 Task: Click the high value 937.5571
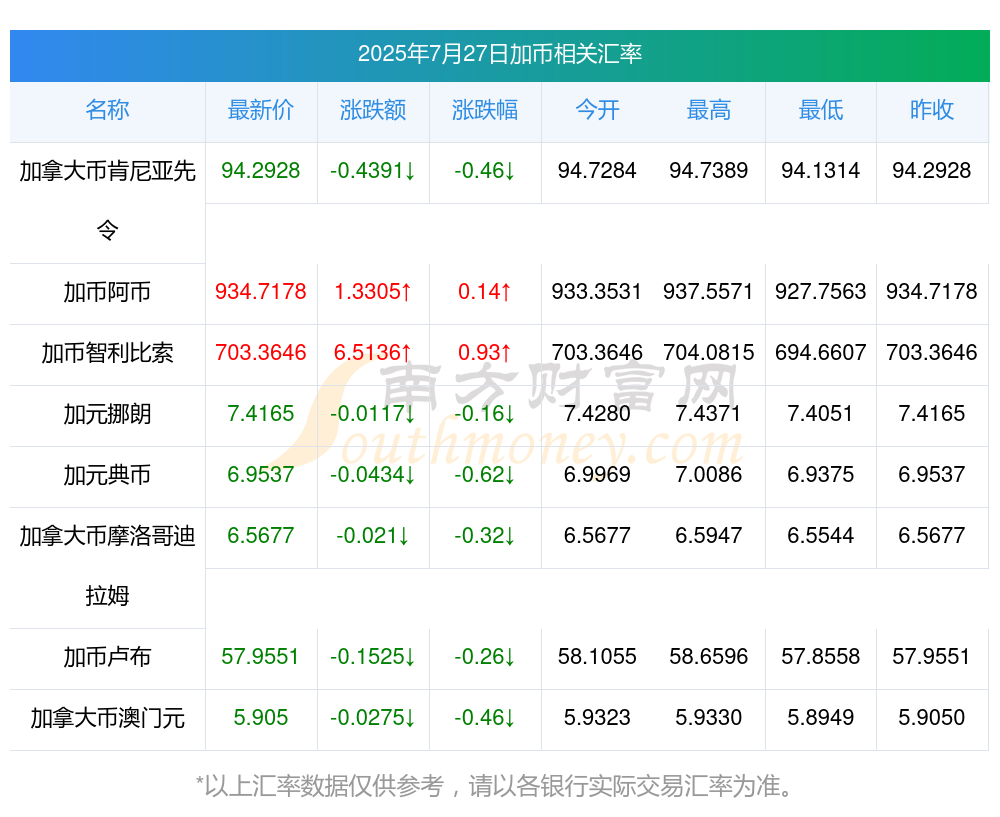click(x=709, y=292)
